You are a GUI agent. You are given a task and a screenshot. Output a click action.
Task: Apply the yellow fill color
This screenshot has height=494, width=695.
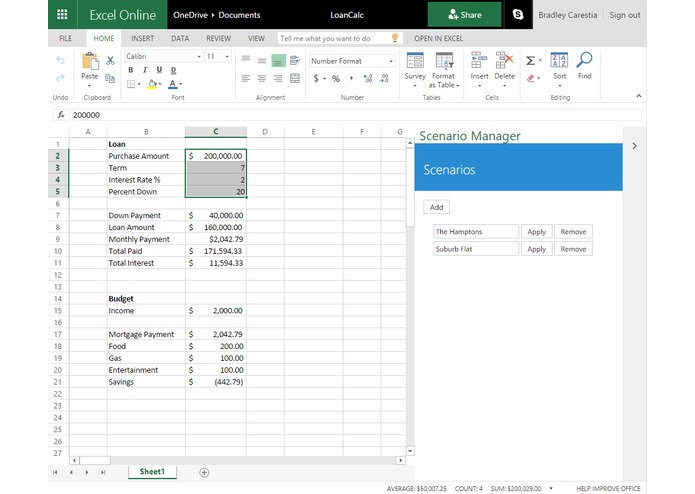coord(152,84)
